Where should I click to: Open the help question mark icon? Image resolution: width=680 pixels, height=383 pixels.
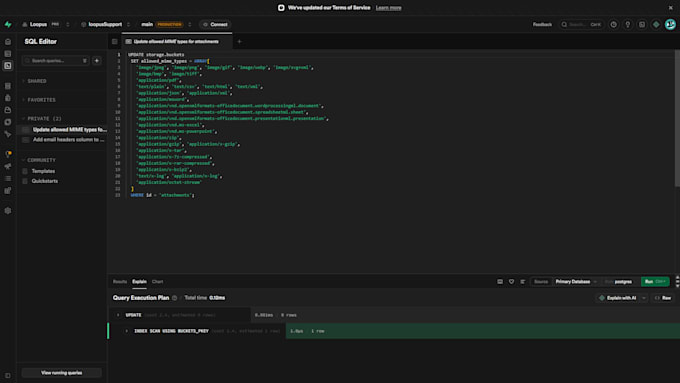[x=628, y=25]
